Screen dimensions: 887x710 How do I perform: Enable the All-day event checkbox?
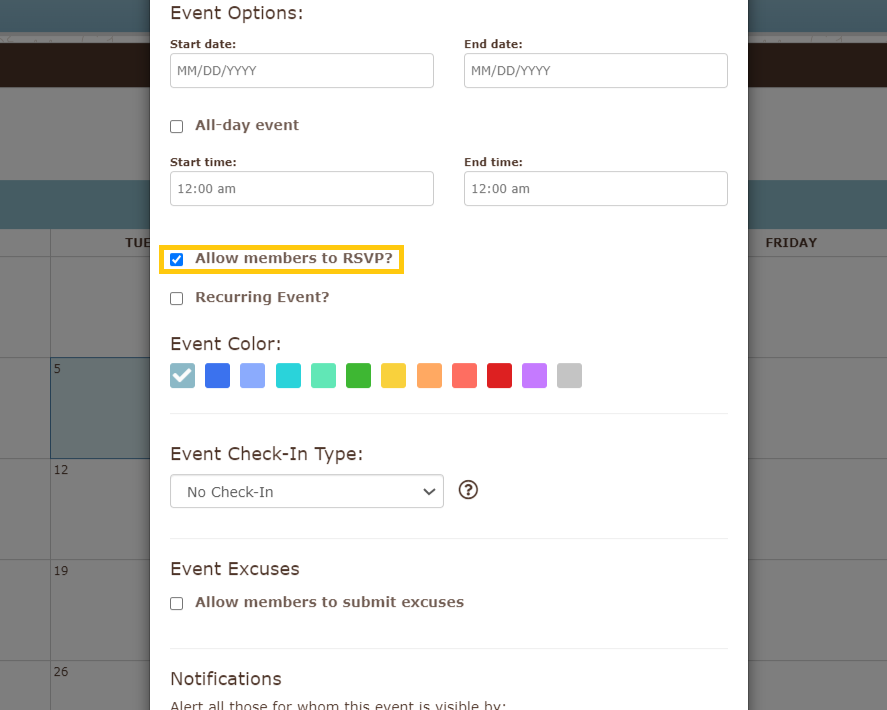[x=176, y=126]
